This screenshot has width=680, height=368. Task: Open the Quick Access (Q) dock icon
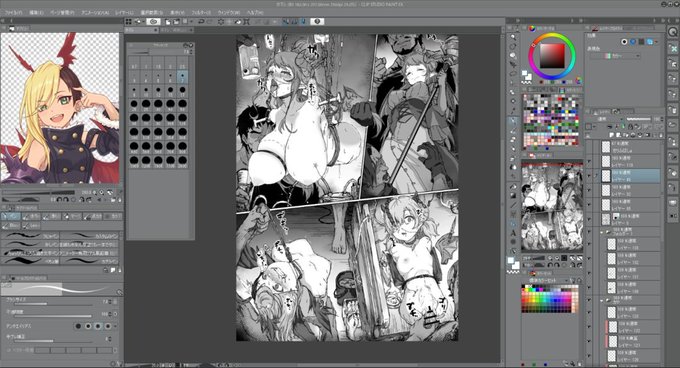click(x=673, y=32)
